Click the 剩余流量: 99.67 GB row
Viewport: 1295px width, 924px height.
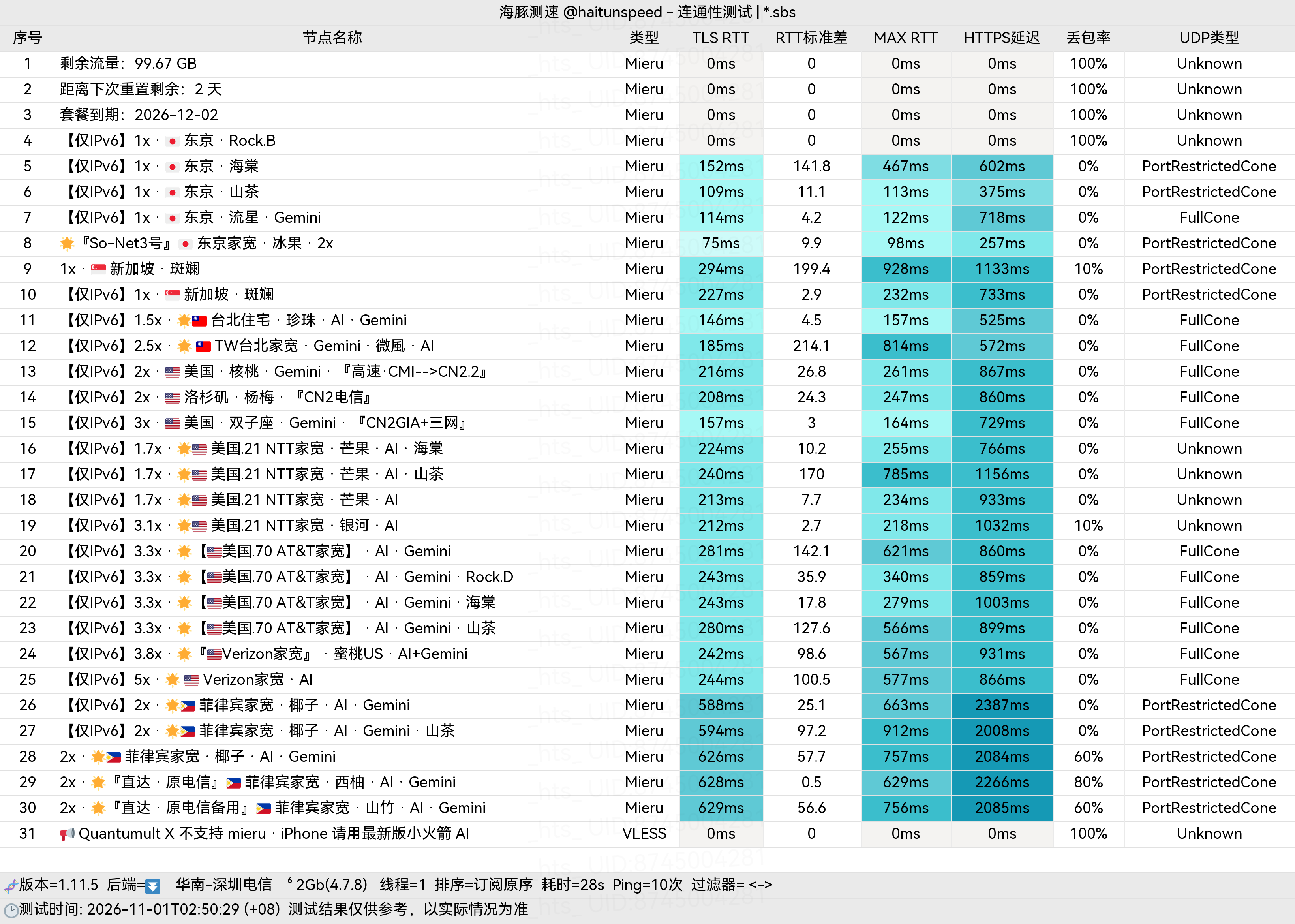647,64
